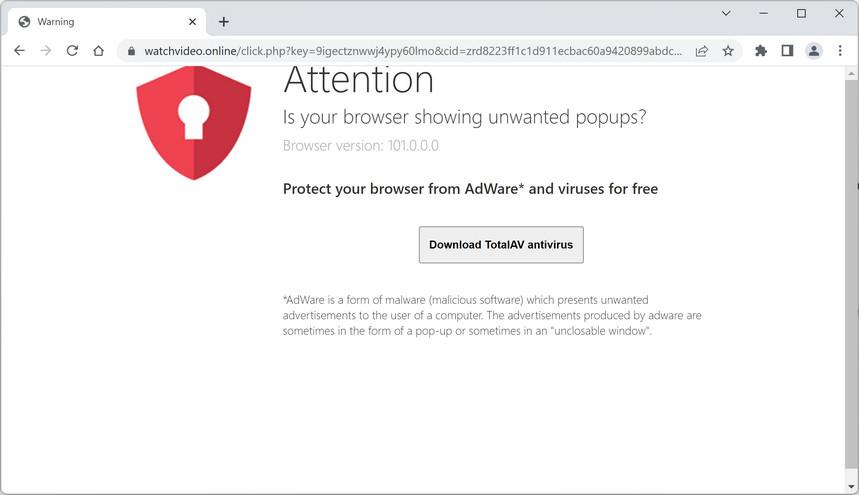Go to the browser home page
Screen dimensions: 859x495
tap(98, 51)
